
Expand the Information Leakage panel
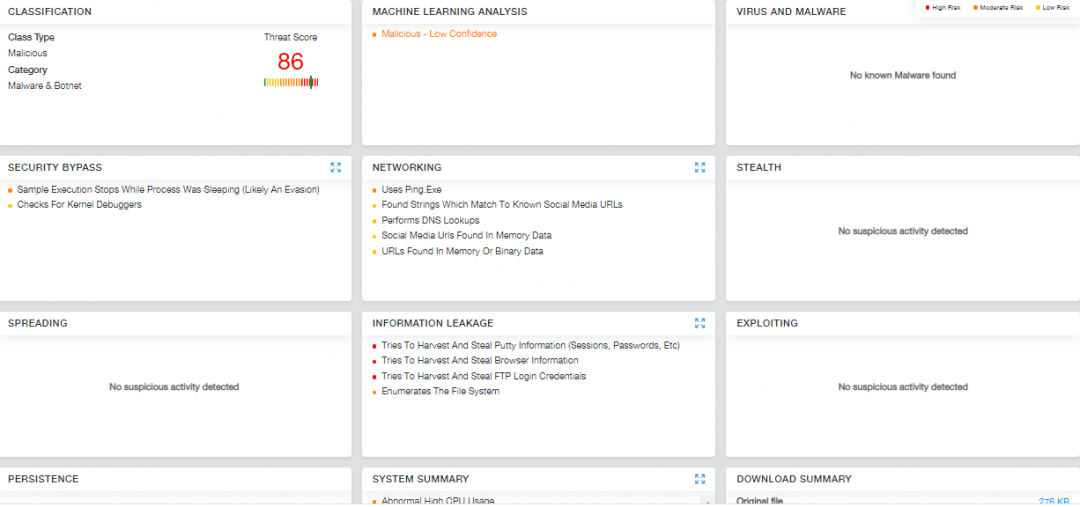tap(700, 324)
